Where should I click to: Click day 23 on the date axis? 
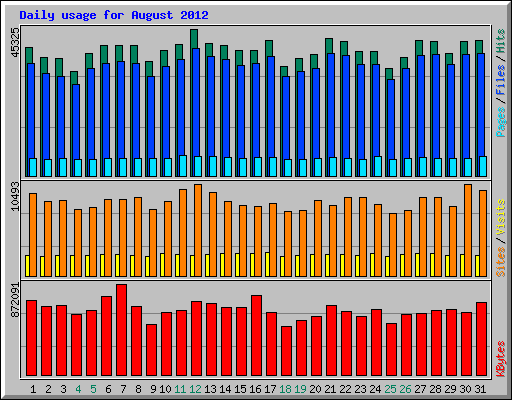point(360,389)
